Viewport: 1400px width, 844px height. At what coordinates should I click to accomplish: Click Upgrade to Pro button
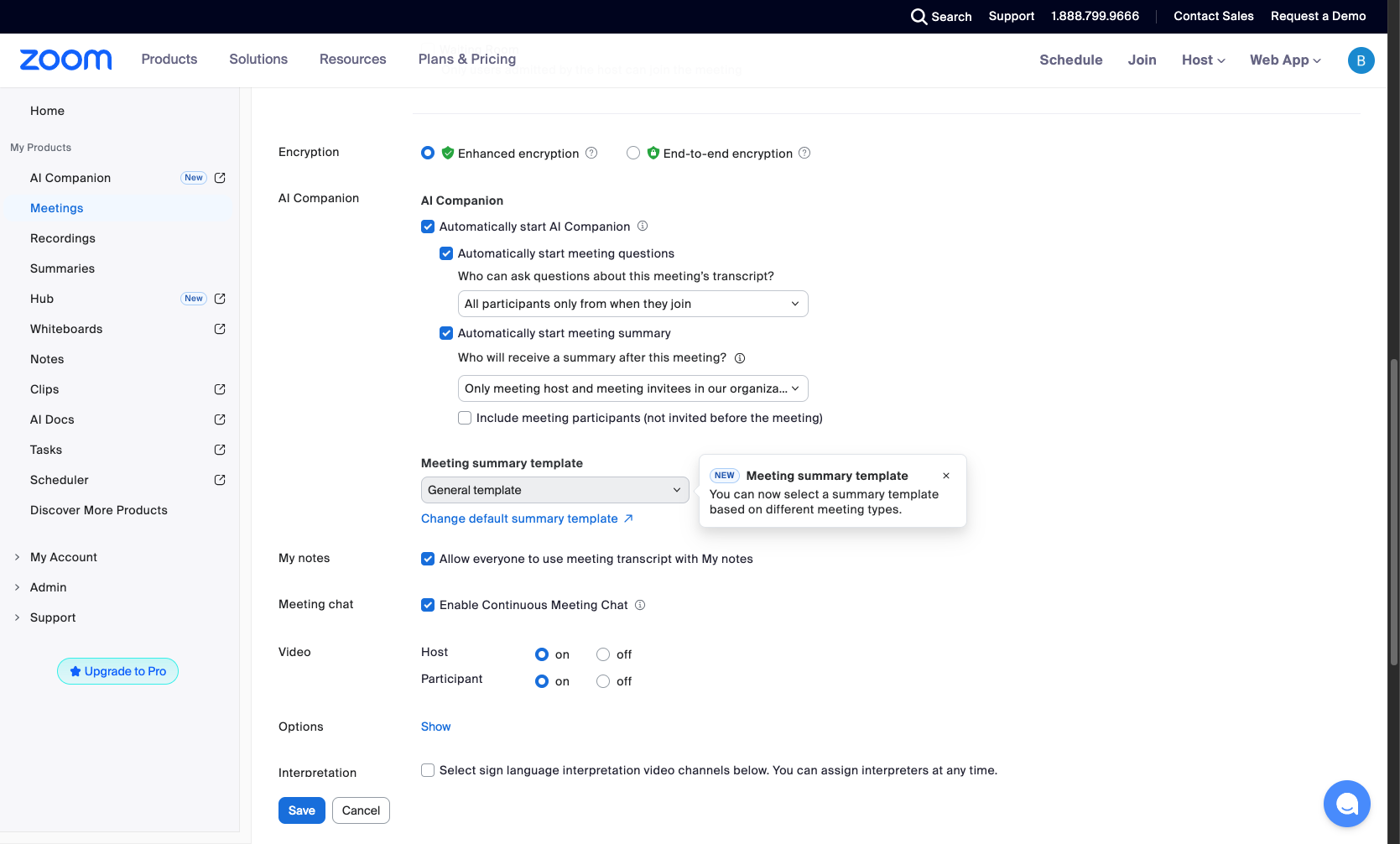pyautogui.click(x=117, y=671)
